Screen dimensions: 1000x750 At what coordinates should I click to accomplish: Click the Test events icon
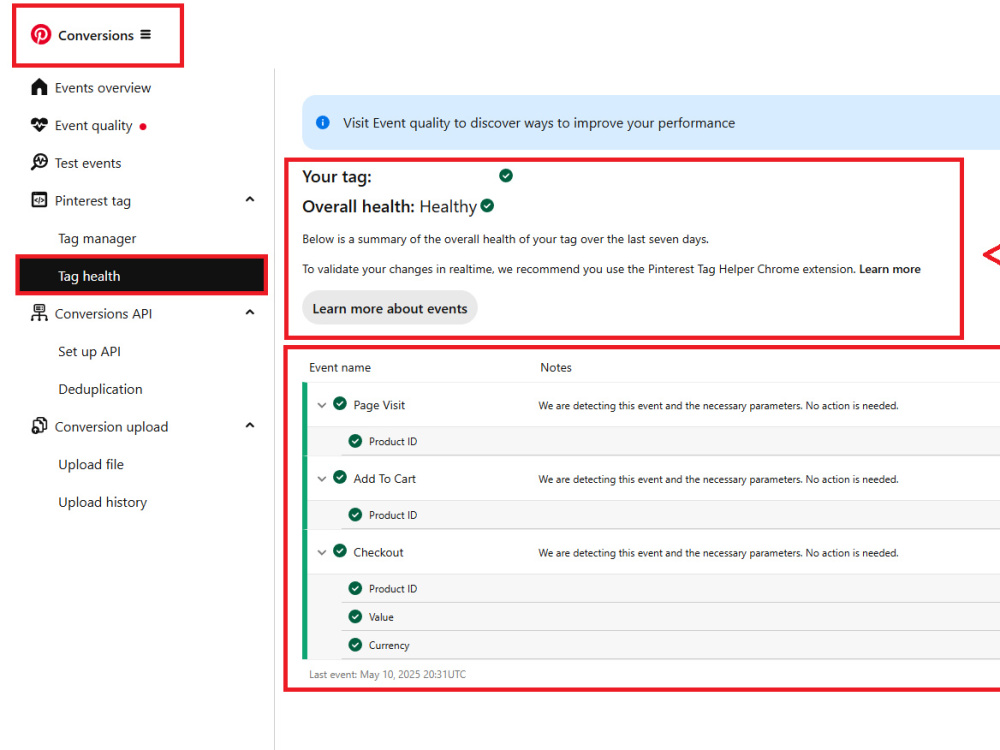[39, 162]
